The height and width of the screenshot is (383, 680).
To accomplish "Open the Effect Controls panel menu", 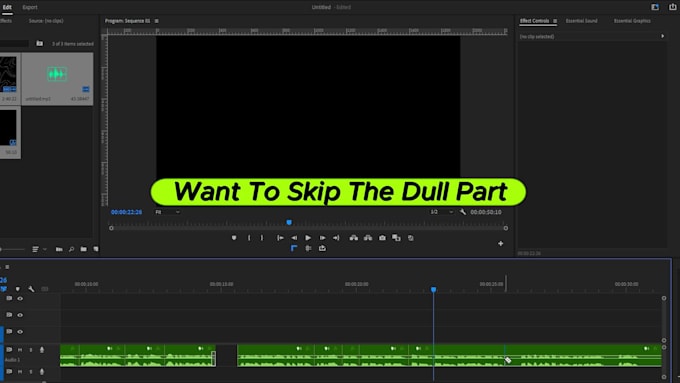I will 555,21.
